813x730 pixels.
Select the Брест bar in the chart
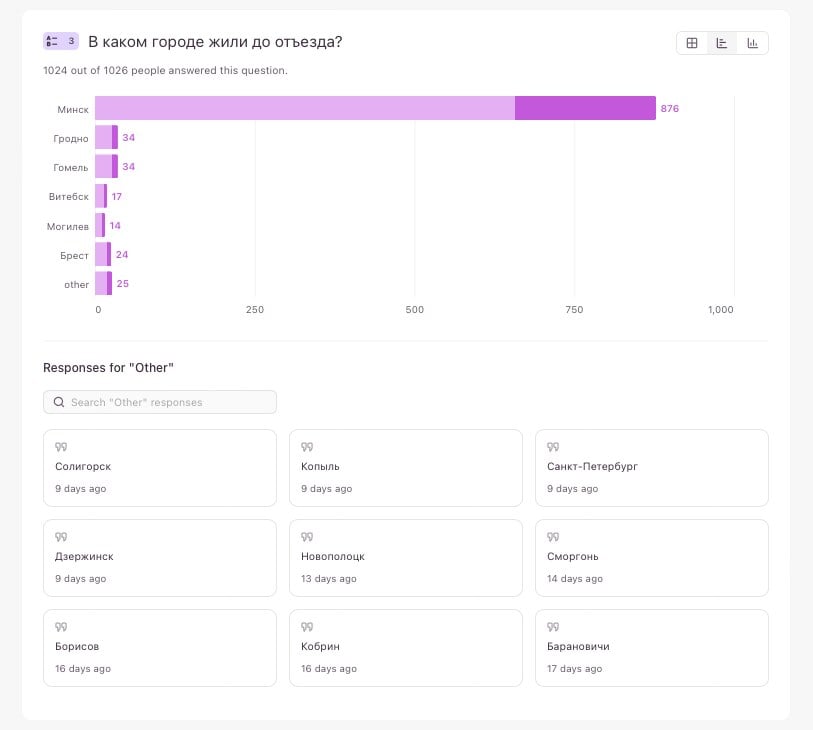coord(103,255)
